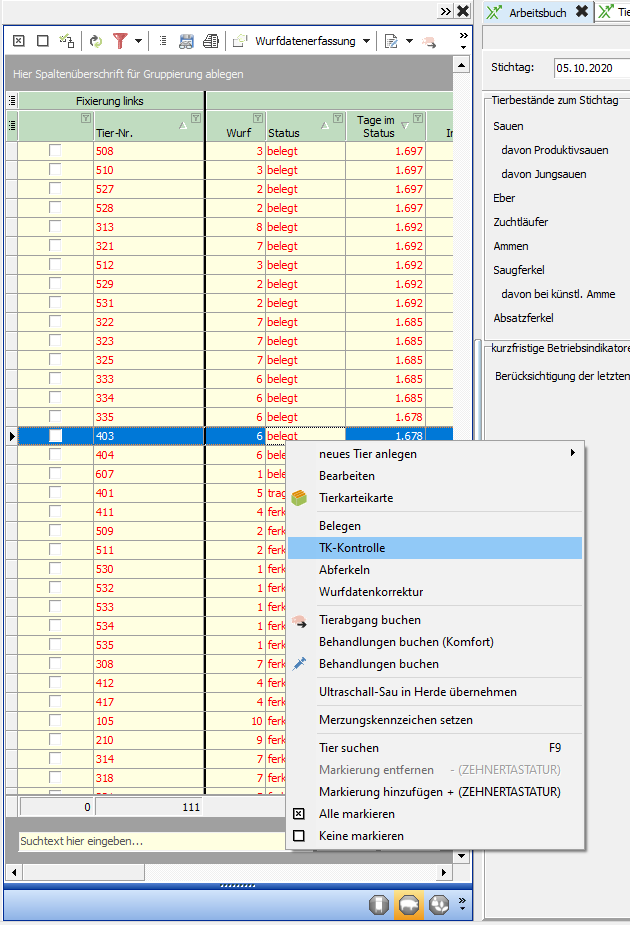Click the green refresh arrows icon
This screenshot has width=630, height=925.
click(x=96, y=41)
